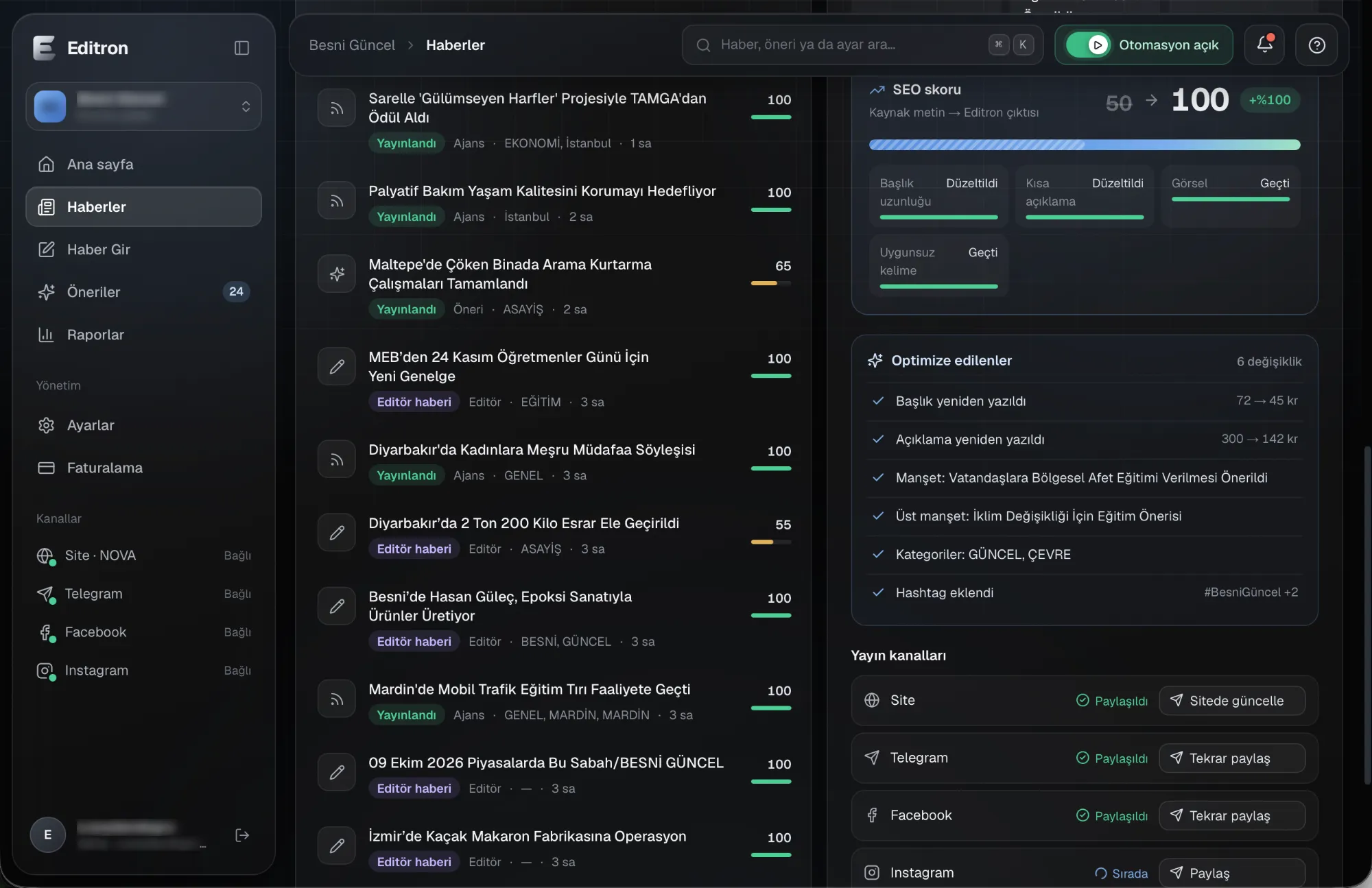Viewport: 1372px width, 888px height.
Task: Click the score bar of the Maltepe article (65)
Action: [771, 283]
